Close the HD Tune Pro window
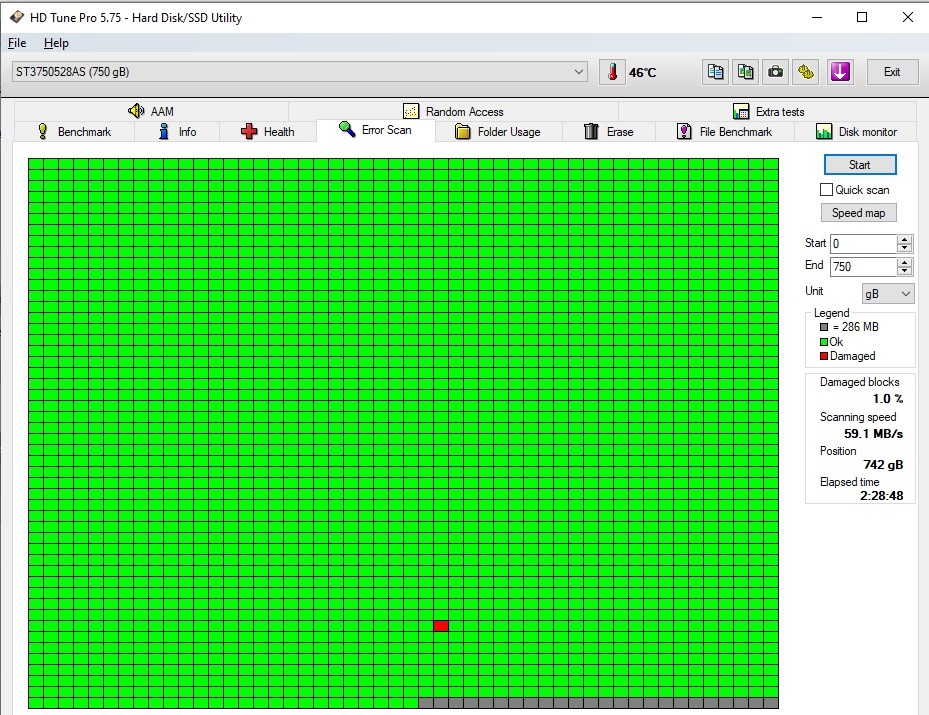 click(x=907, y=17)
